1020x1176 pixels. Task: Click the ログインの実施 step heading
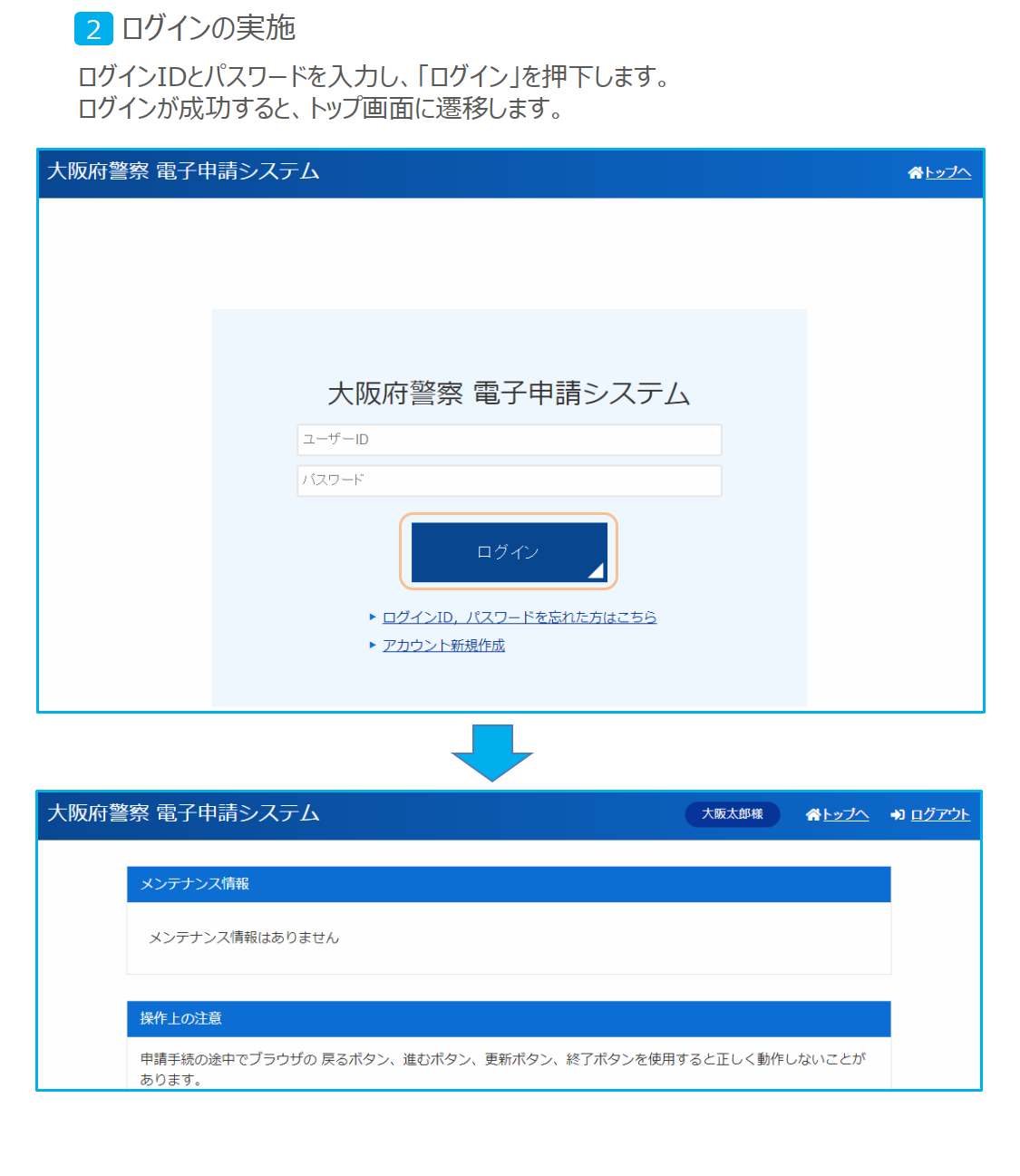click(209, 28)
